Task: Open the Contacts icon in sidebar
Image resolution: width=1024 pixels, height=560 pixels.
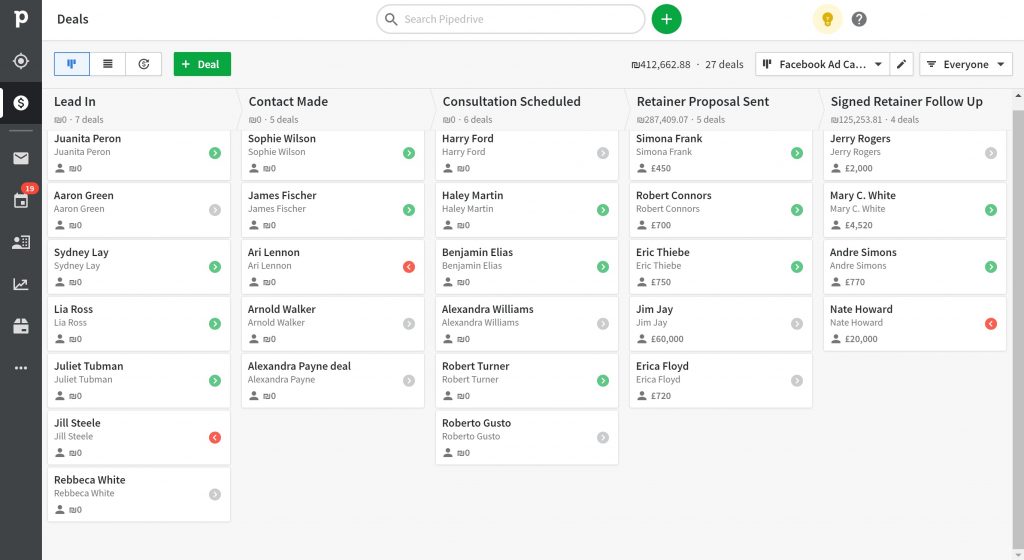Action: 21,242
